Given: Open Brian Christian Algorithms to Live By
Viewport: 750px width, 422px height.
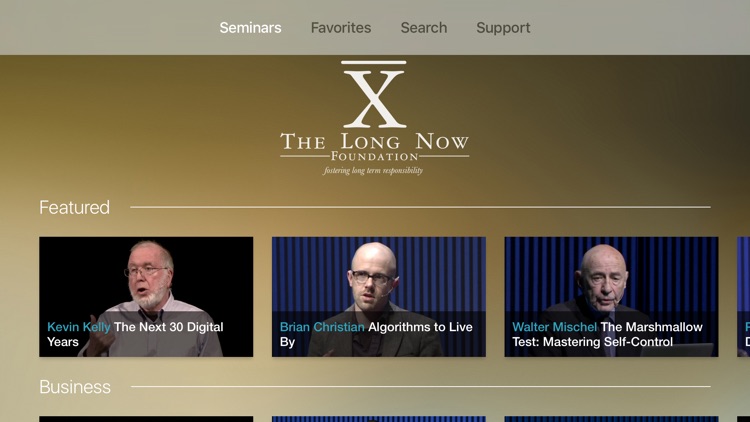Looking at the screenshot, I should (x=379, y=297).
